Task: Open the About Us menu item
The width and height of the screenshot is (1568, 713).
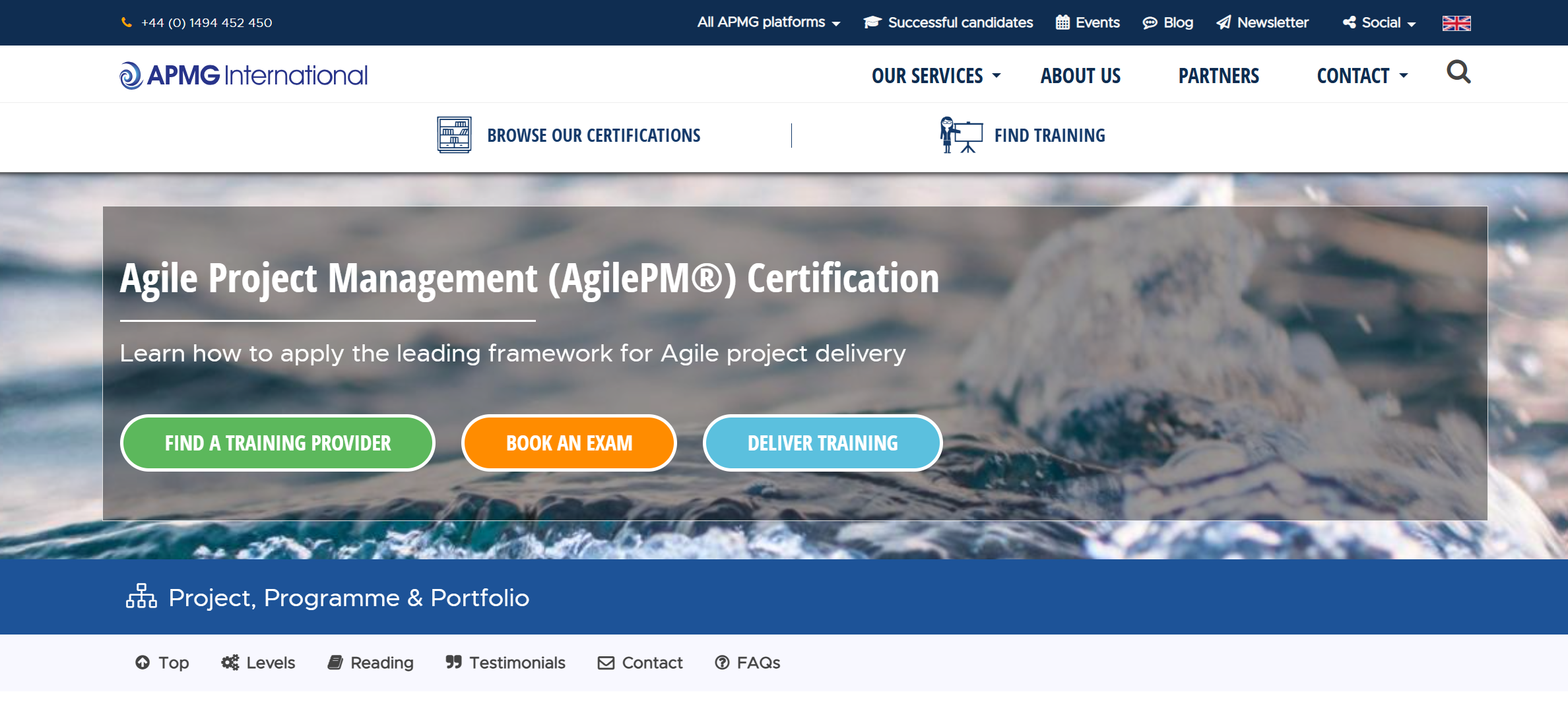Action: 1080,76
